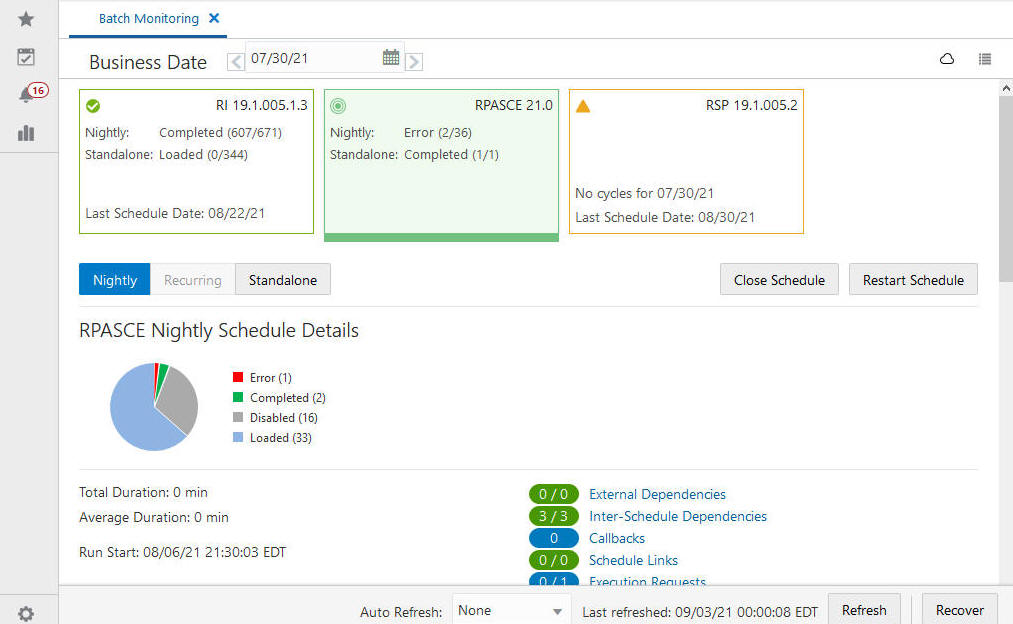Viewport: 1013px width, 624px height.
Task: Click the 0 / 0 Schedule Links badge
Action: tap(554, 560)
